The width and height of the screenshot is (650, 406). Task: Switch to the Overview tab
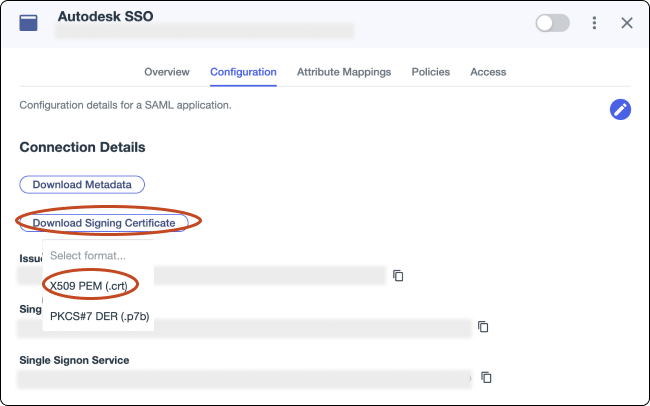click(167, 72)
